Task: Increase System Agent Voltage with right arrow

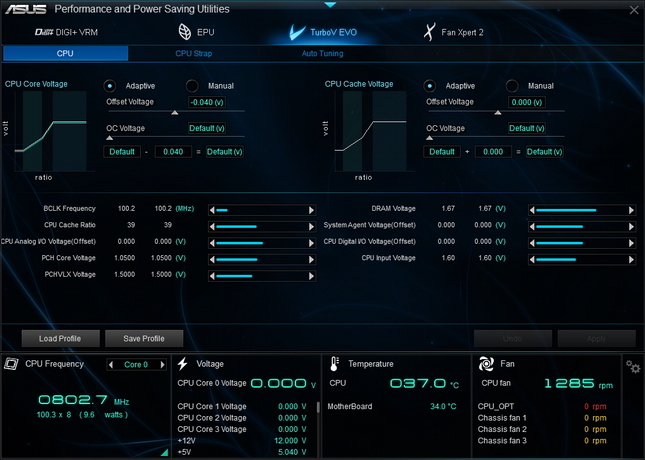Action: pos(631,227)
